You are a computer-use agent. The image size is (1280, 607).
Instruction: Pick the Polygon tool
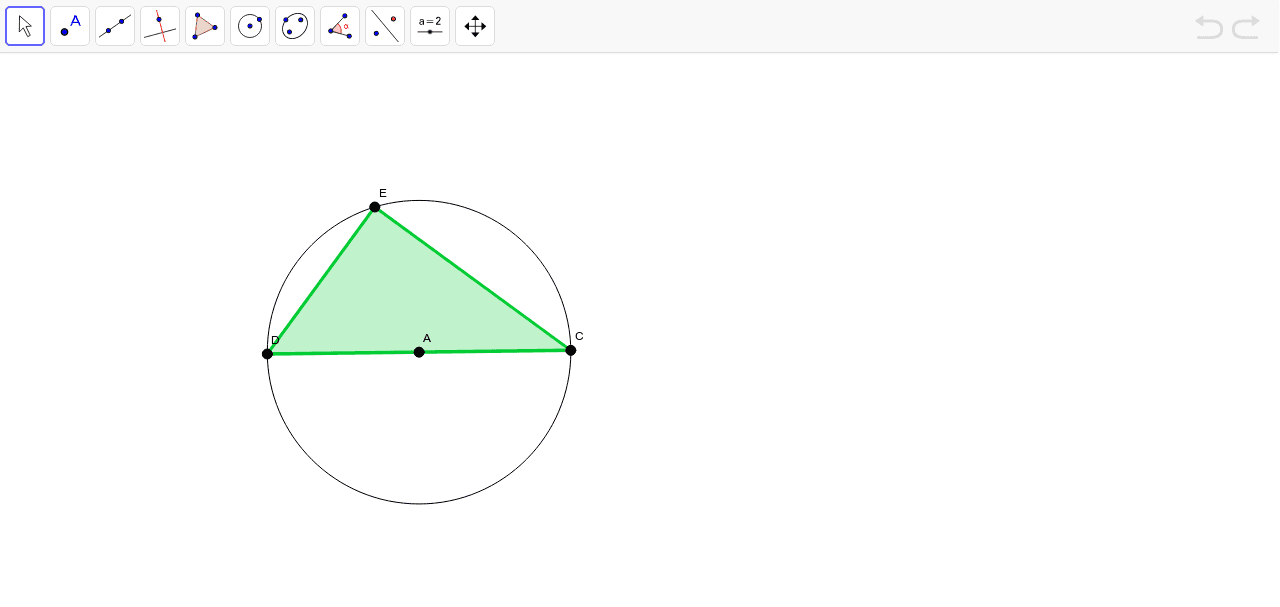tap(205, 26)
